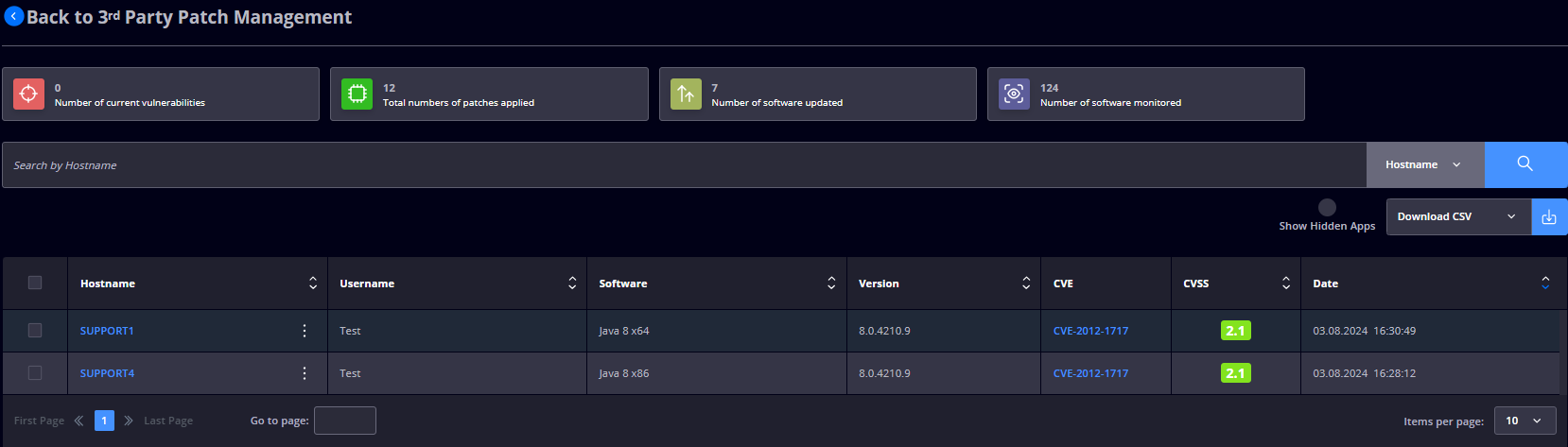Toggle Show Hidden Apps switch

[1328, 207]
